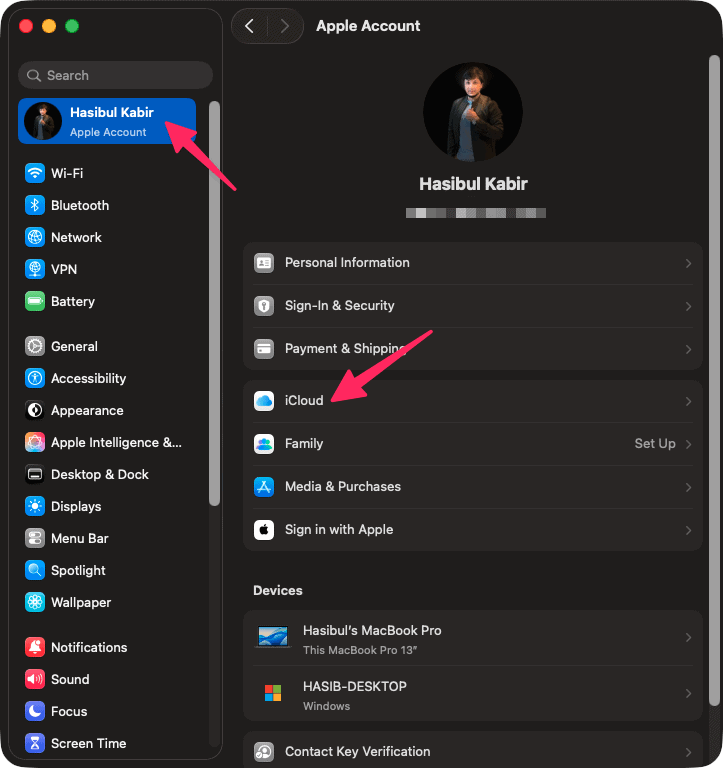The height and width of the screenshot is (768, 723).
Task: Expand the Sign in with Apple chevron
Action: 688,530
